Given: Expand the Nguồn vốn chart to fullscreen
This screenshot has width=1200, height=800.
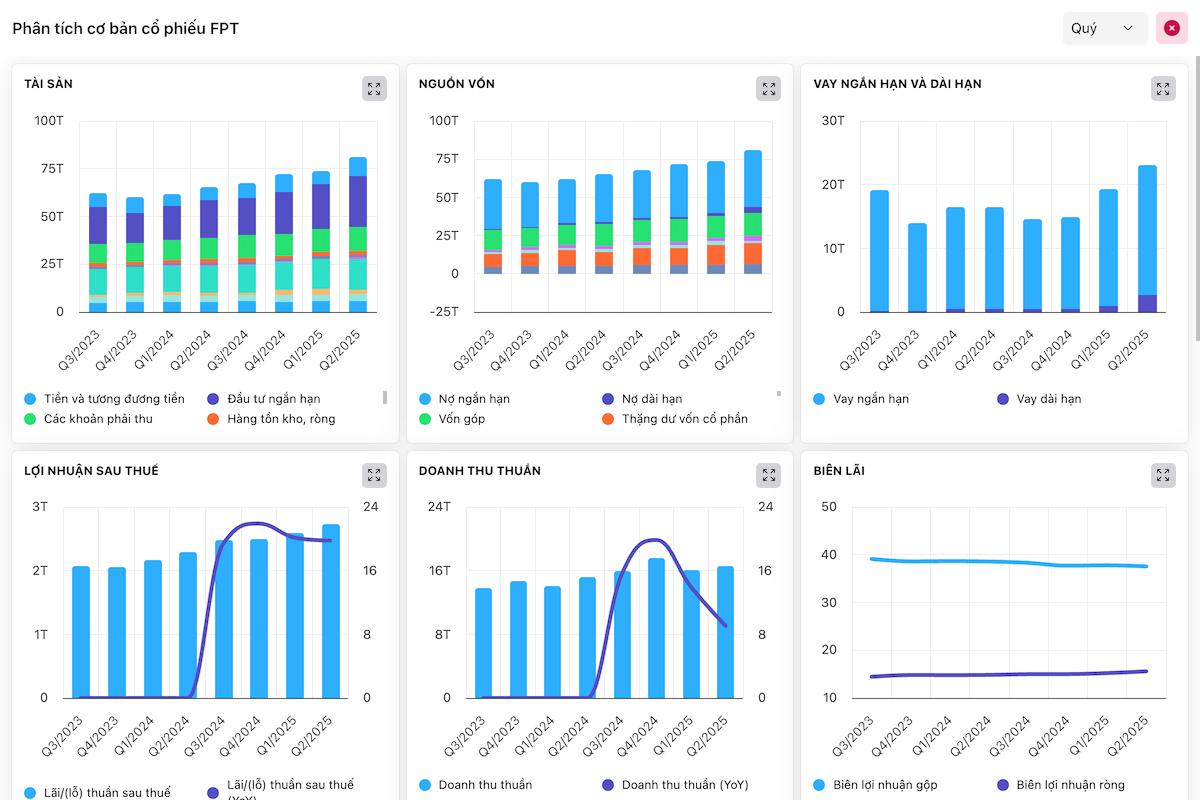Looking at the screenshot, I should click(768, 89).
